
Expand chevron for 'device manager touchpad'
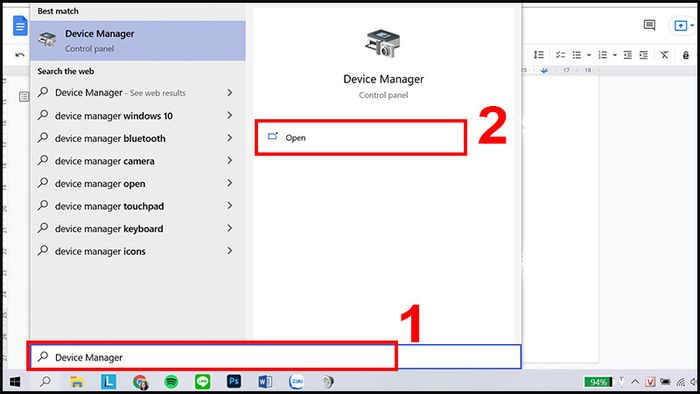[229, 206]
